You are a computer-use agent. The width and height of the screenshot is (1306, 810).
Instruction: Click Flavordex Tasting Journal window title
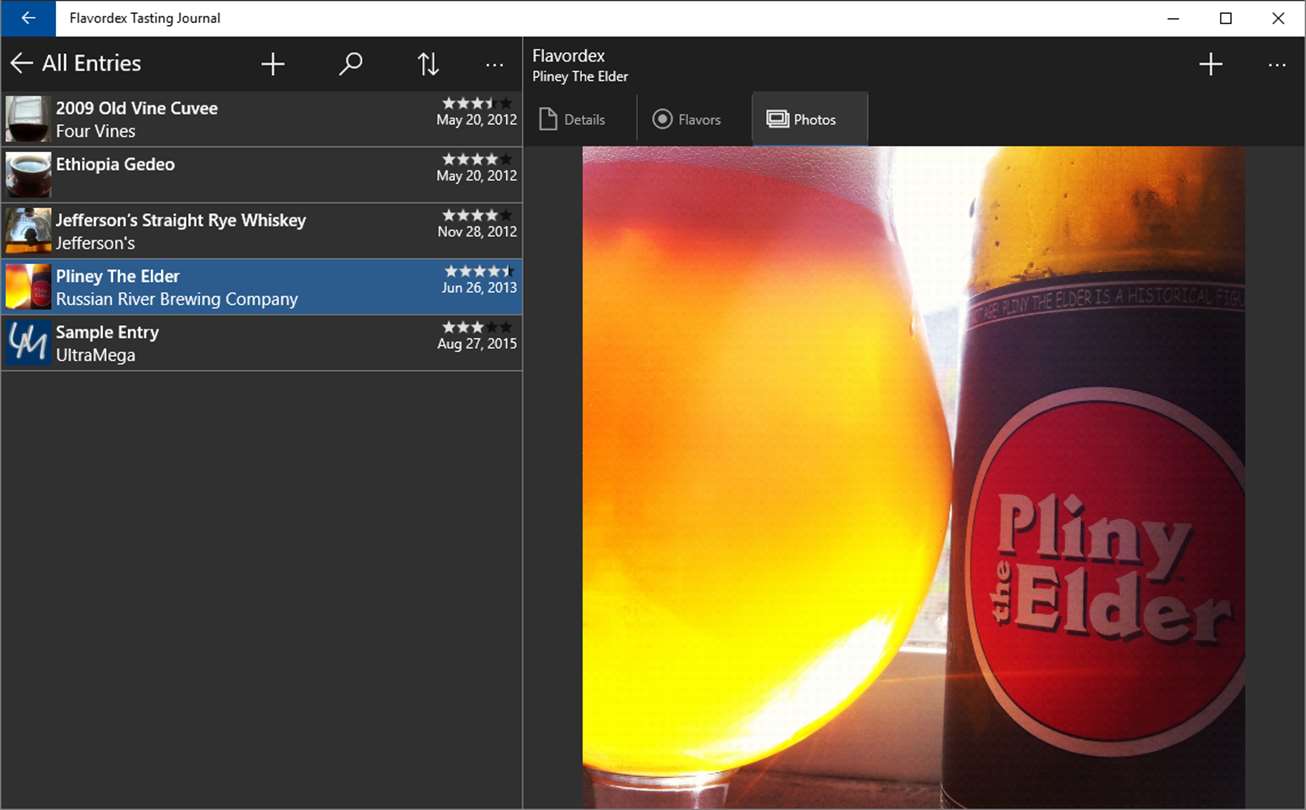145,18
